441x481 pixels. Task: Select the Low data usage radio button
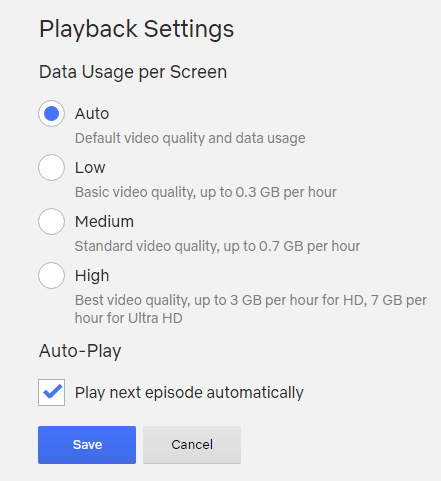pos(51,167)
